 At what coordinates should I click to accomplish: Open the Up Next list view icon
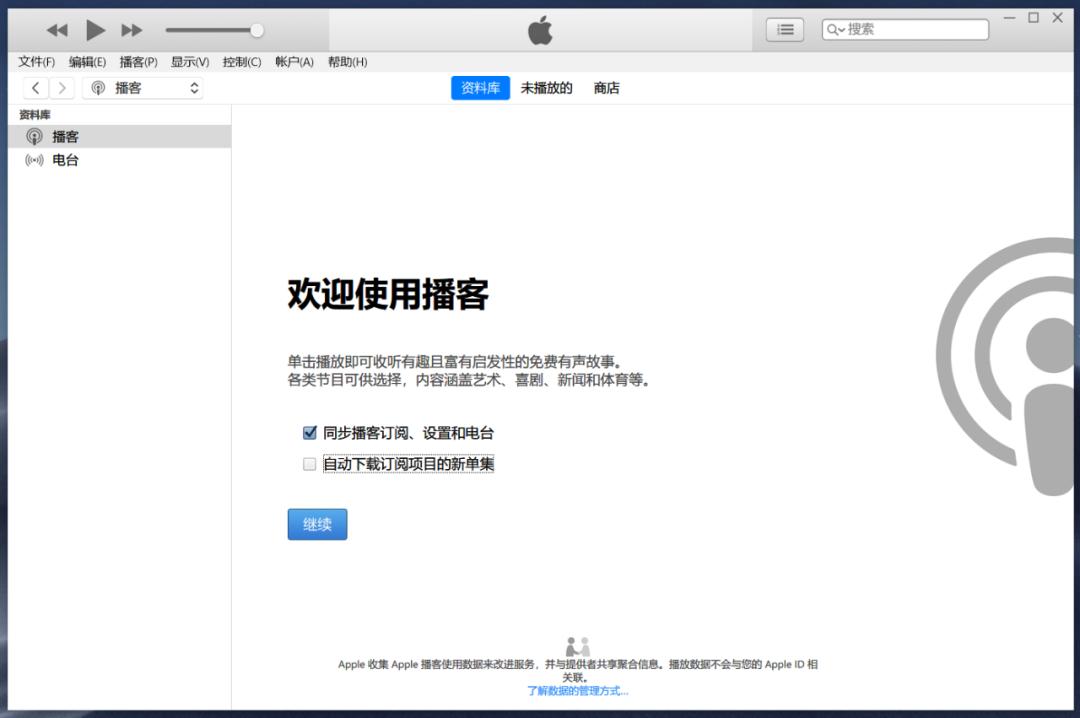pos(784,28)
